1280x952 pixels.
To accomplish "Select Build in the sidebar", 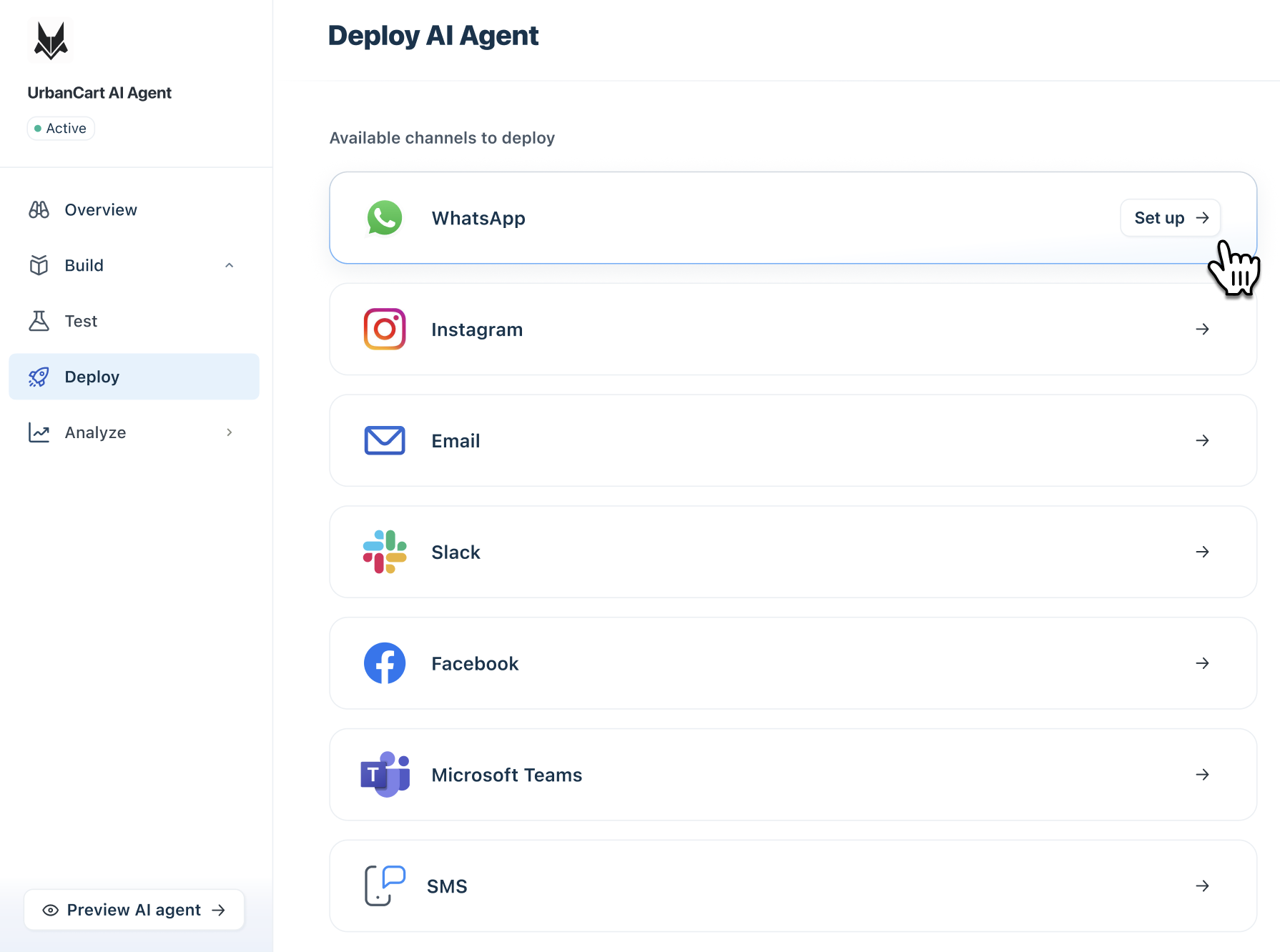I will coord(134,265).
